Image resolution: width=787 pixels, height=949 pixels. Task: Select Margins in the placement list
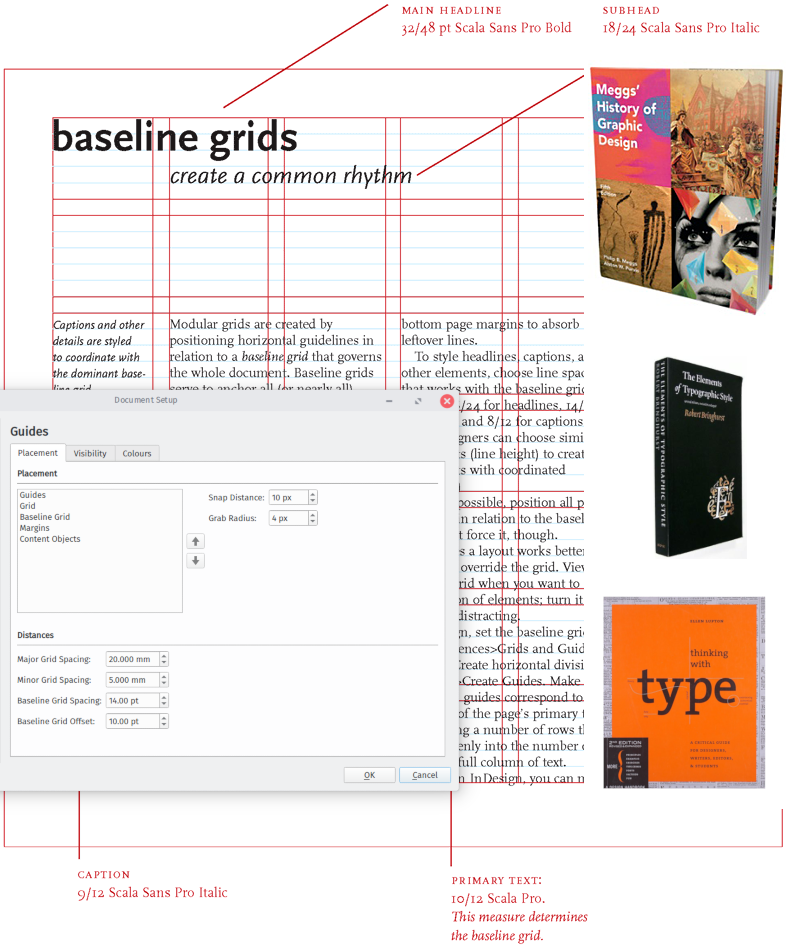pyautogui.click(x=34, y=528)
